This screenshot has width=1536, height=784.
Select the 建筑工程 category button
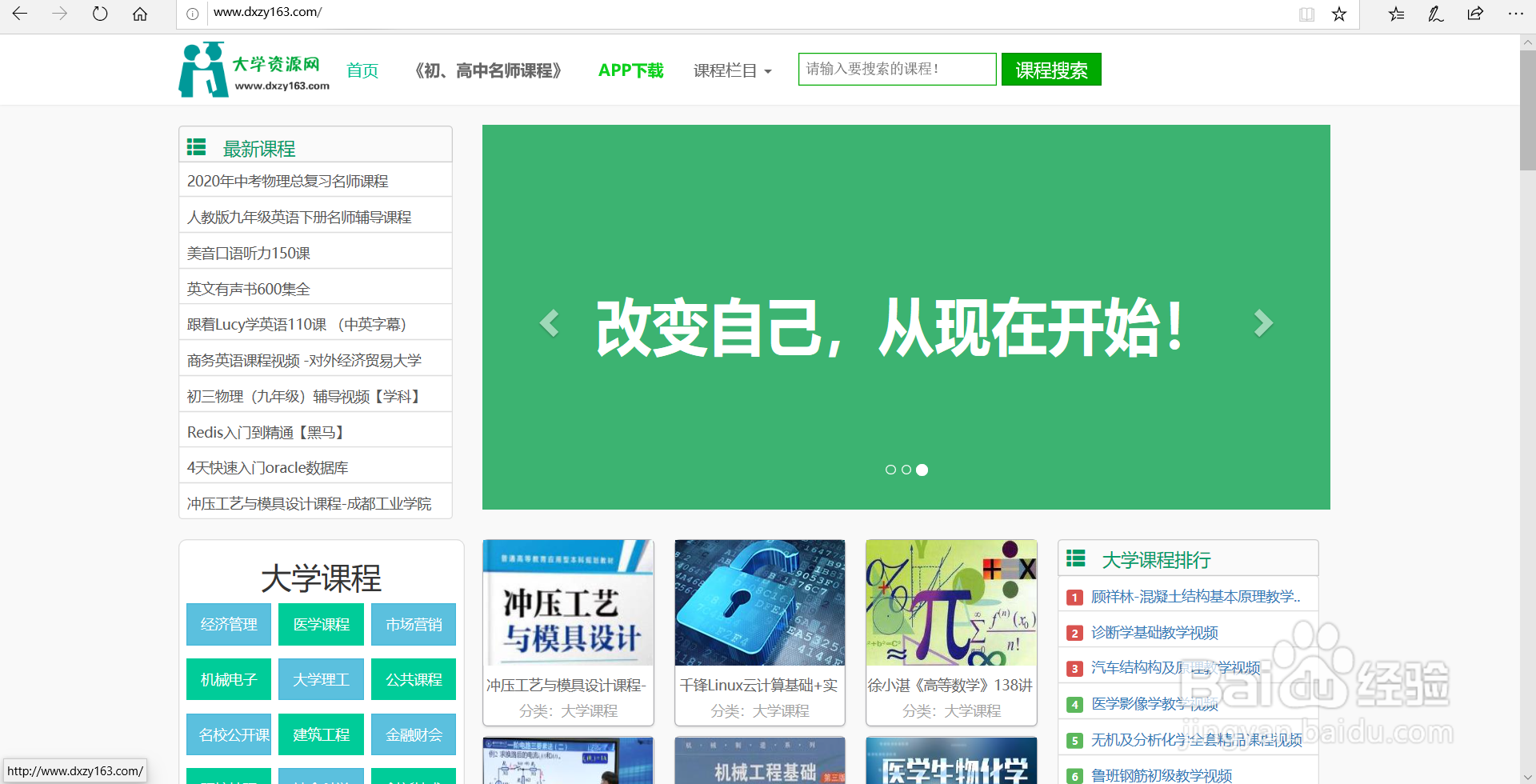(321, 734)
